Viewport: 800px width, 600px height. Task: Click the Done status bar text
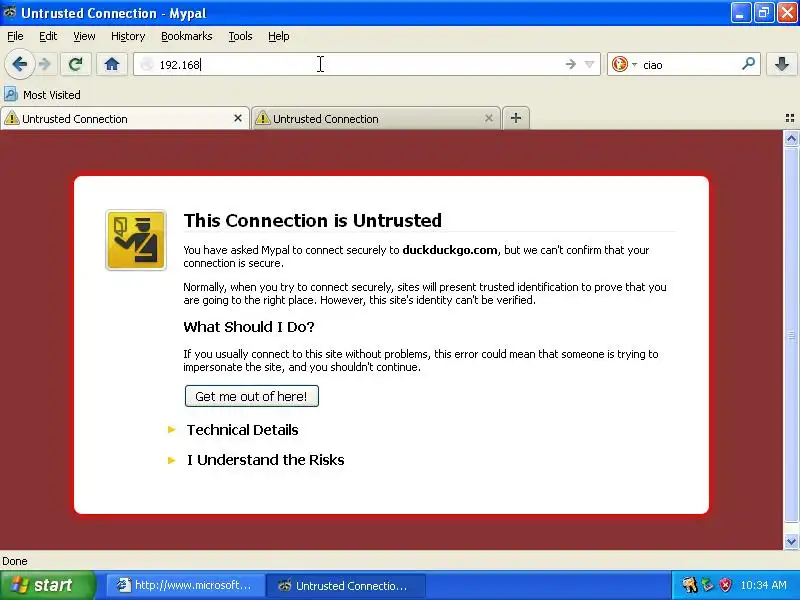pyautogui.click(x=15, y=561)
